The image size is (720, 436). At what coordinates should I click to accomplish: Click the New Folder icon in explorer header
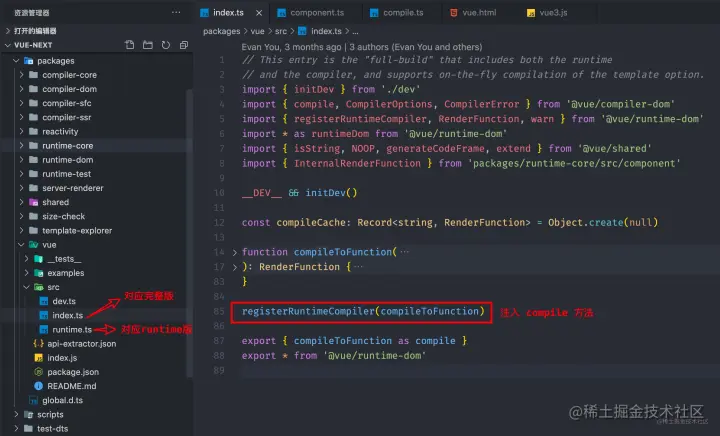point(147,45)
